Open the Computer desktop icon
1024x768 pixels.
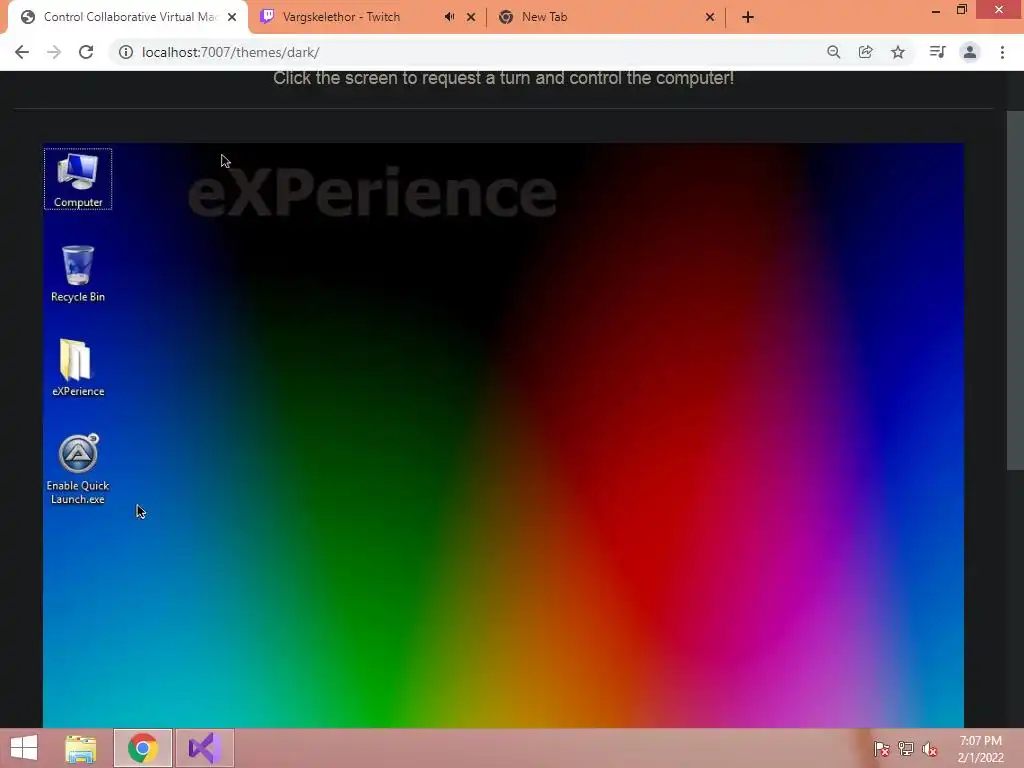tap(78, 179)
